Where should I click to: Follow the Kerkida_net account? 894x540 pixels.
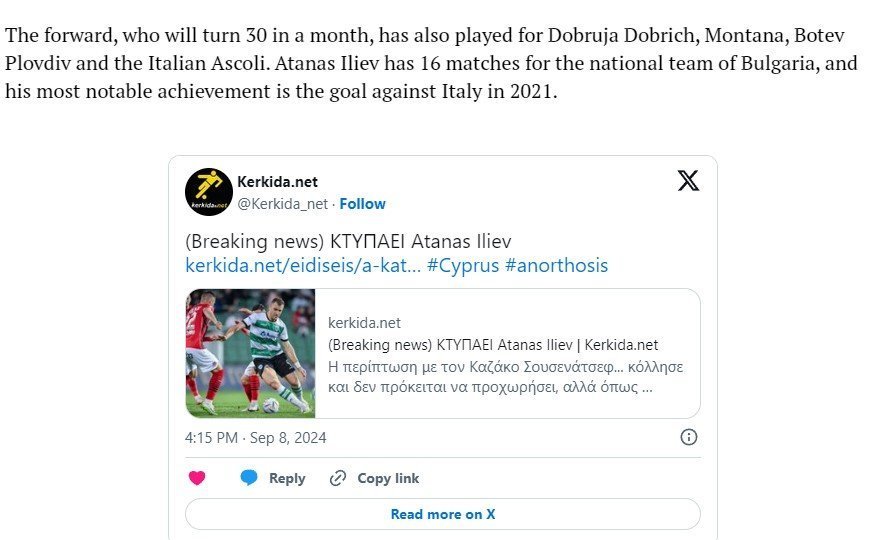coord(362,204)
